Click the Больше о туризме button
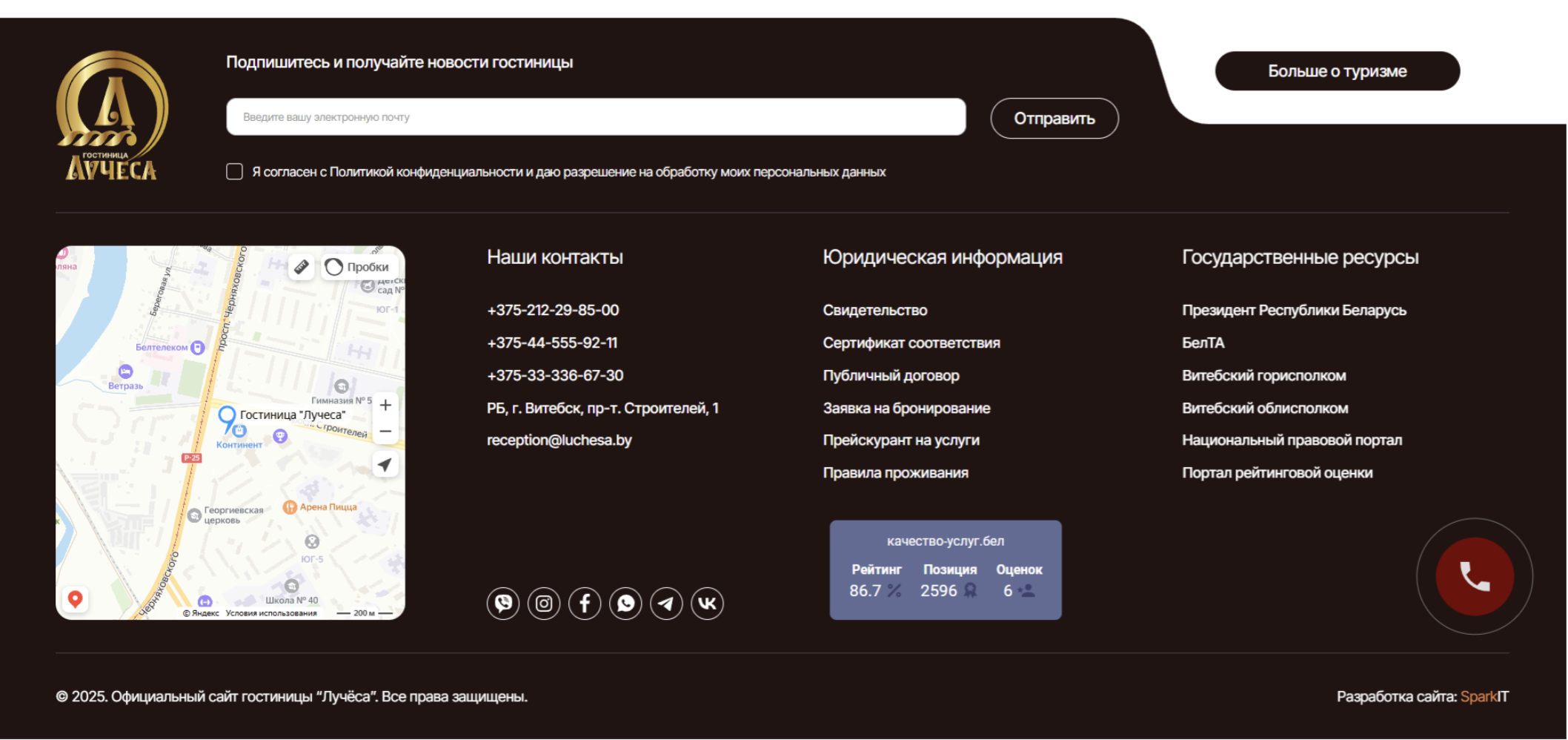Viewport: 1568px width, 740px height. [x=1337, y=71]
